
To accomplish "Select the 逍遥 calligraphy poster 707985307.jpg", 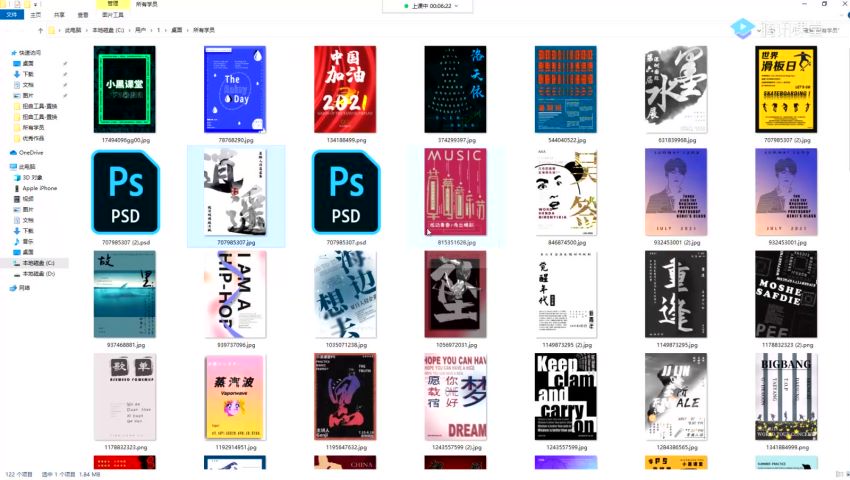I will tap(235, 192).
